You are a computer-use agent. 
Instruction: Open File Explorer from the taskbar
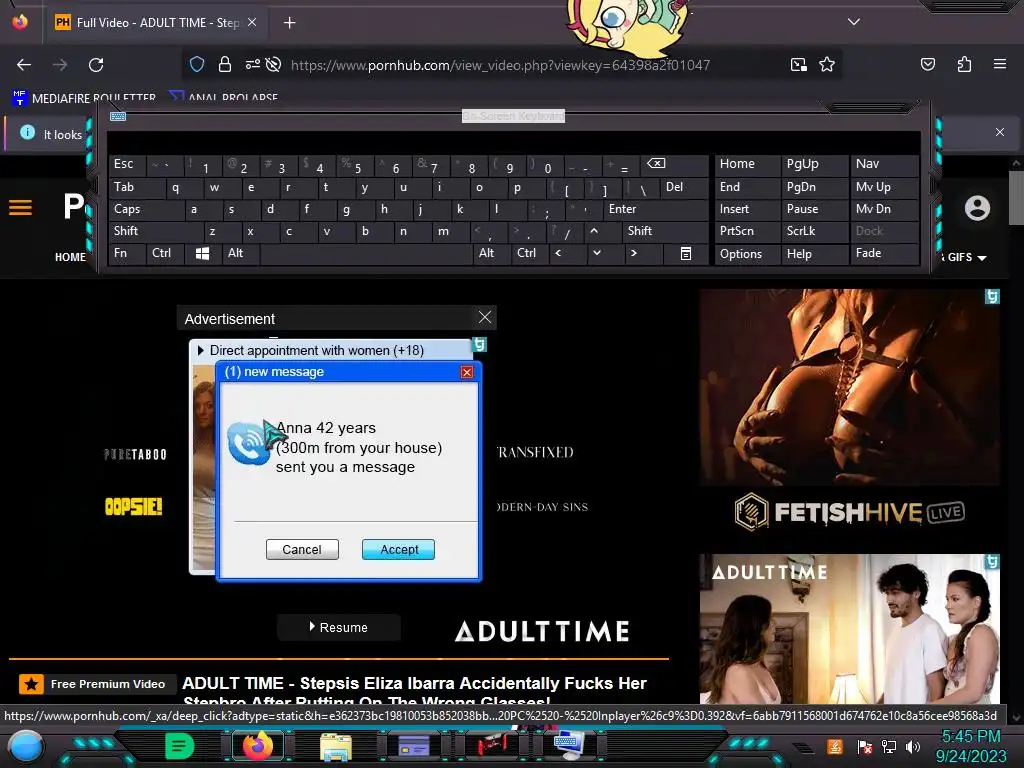[336, 747]
